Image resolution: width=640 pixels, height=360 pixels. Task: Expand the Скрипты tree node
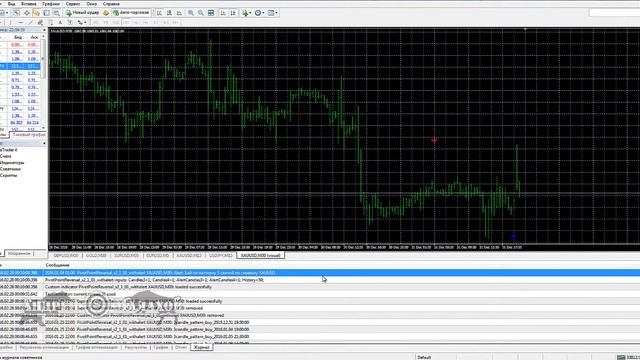9,175
